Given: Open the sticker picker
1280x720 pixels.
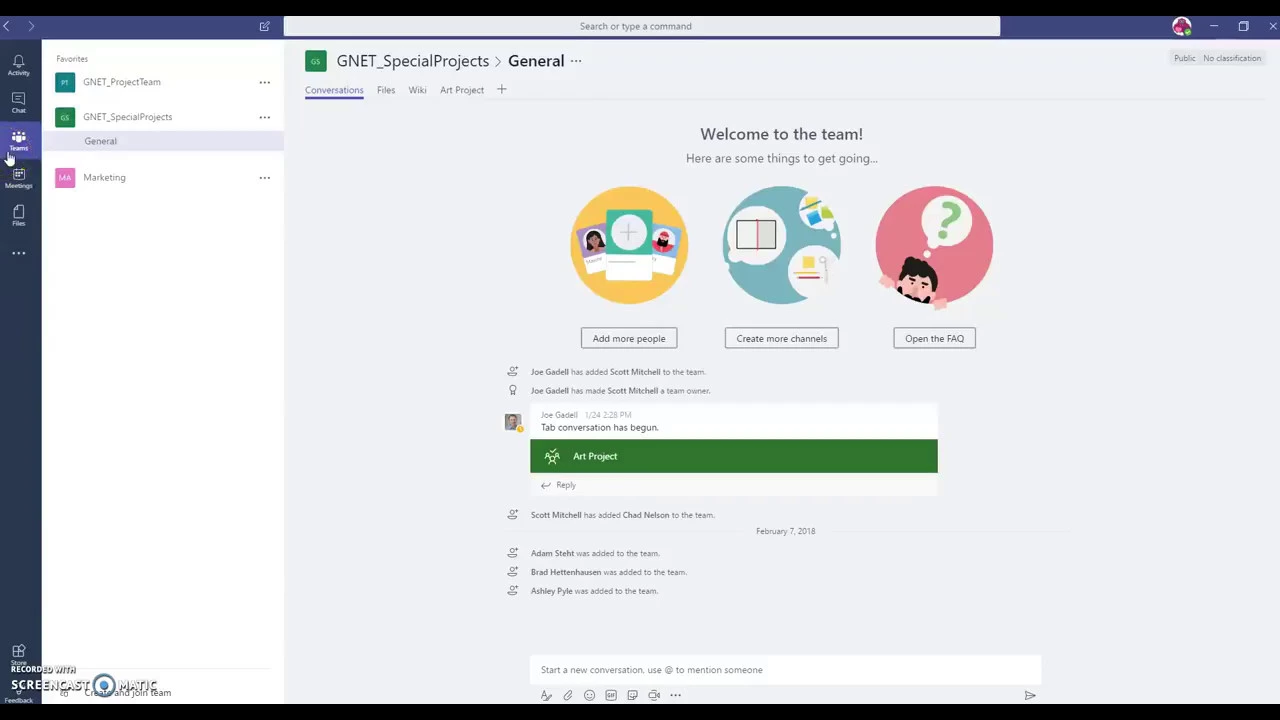Looking at the screenshot, I should click(x=632, y=695).
